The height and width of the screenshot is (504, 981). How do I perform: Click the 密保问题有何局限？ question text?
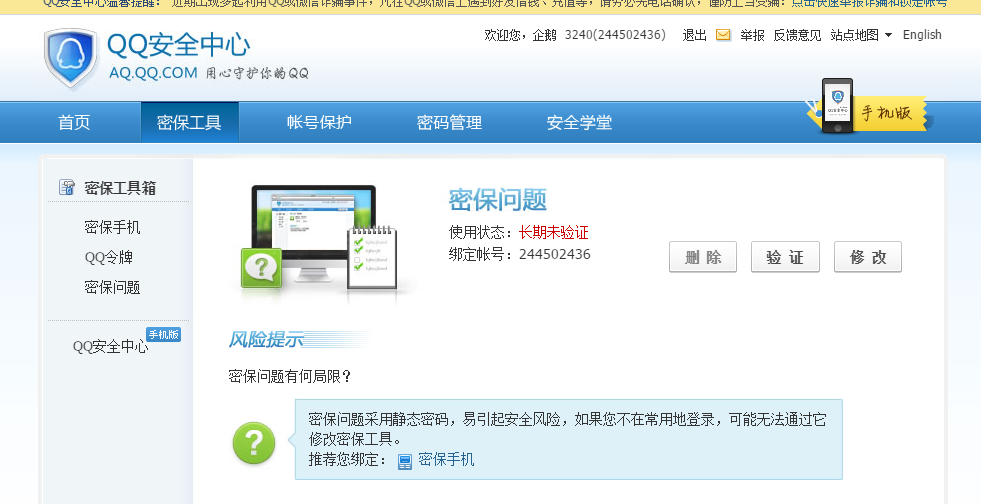[x=290, y=376]
